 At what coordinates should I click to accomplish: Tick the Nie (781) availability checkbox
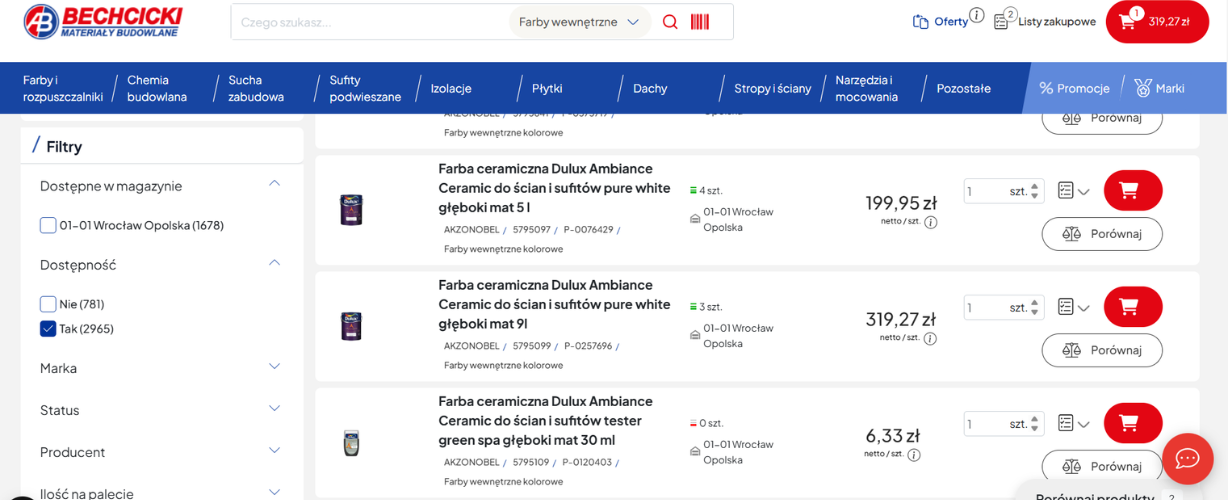[x=48, y=304]
